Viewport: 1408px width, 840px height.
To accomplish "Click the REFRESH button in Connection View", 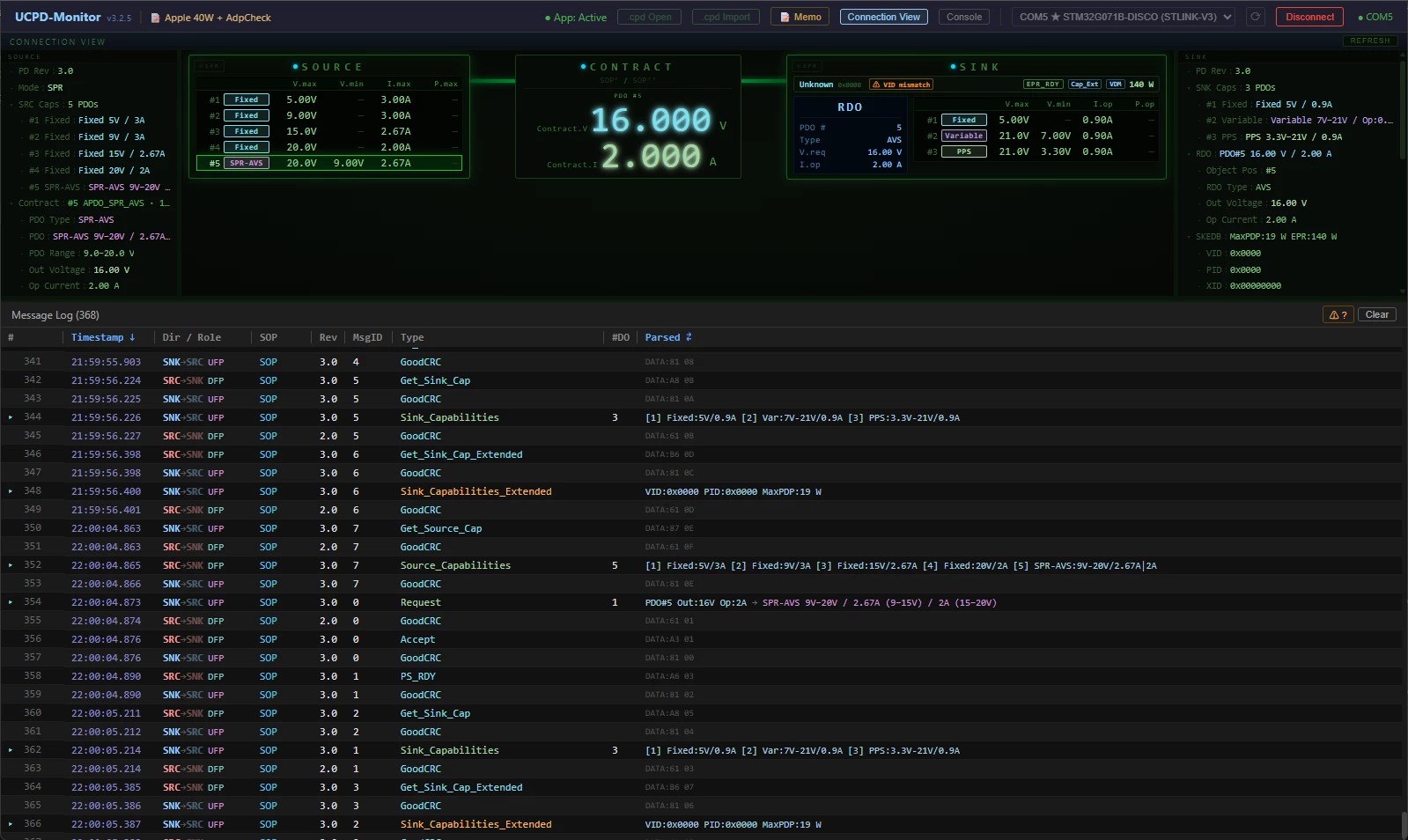I will (x=1370, y=41).
